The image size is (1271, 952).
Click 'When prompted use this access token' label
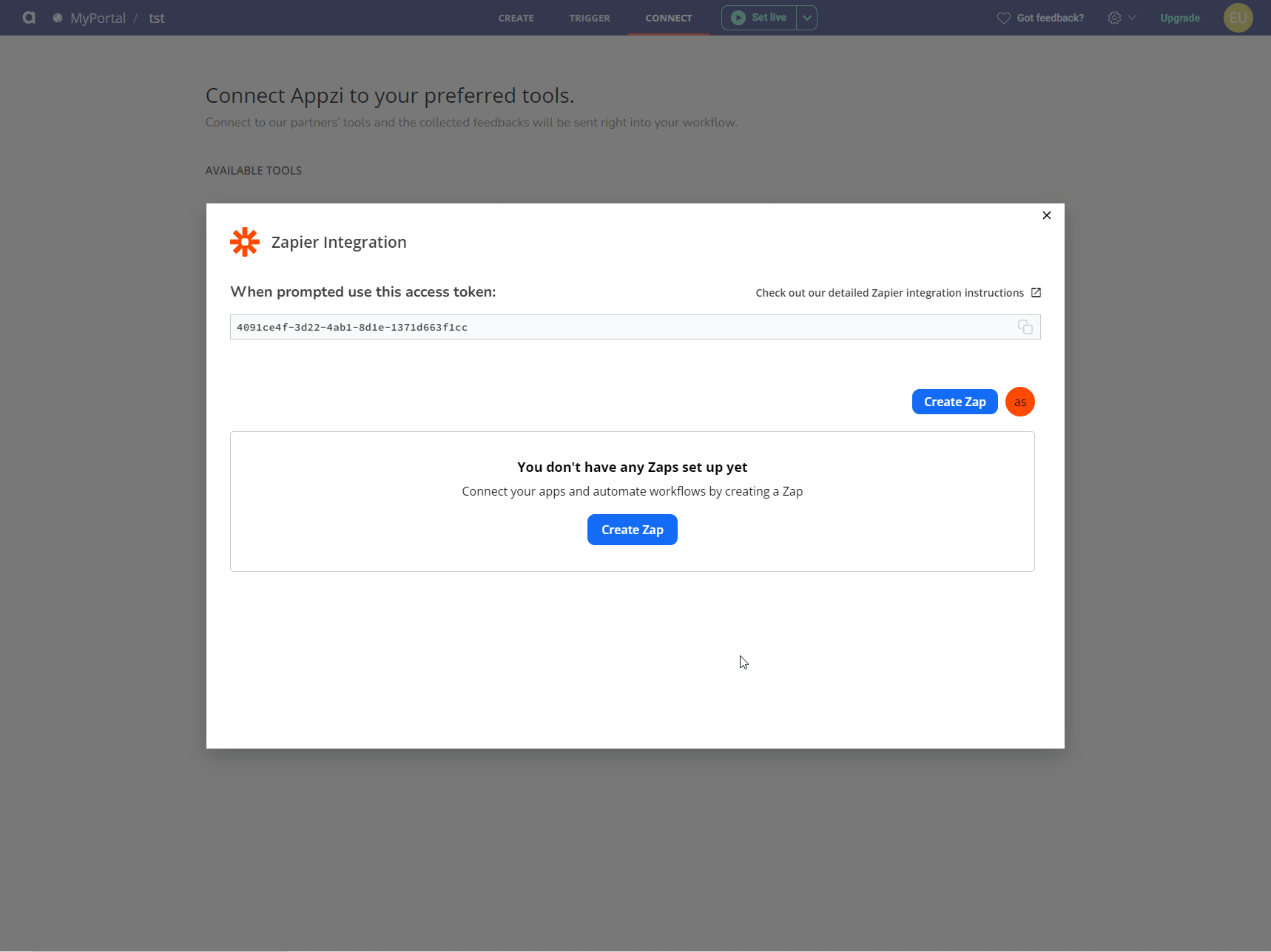coord(363,291)
